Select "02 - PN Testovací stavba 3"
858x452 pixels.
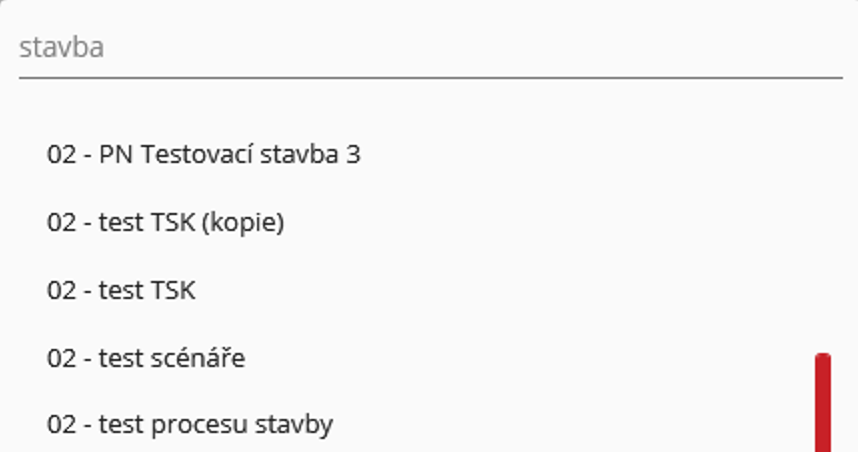pyautogui.click(x=203, y=155)
